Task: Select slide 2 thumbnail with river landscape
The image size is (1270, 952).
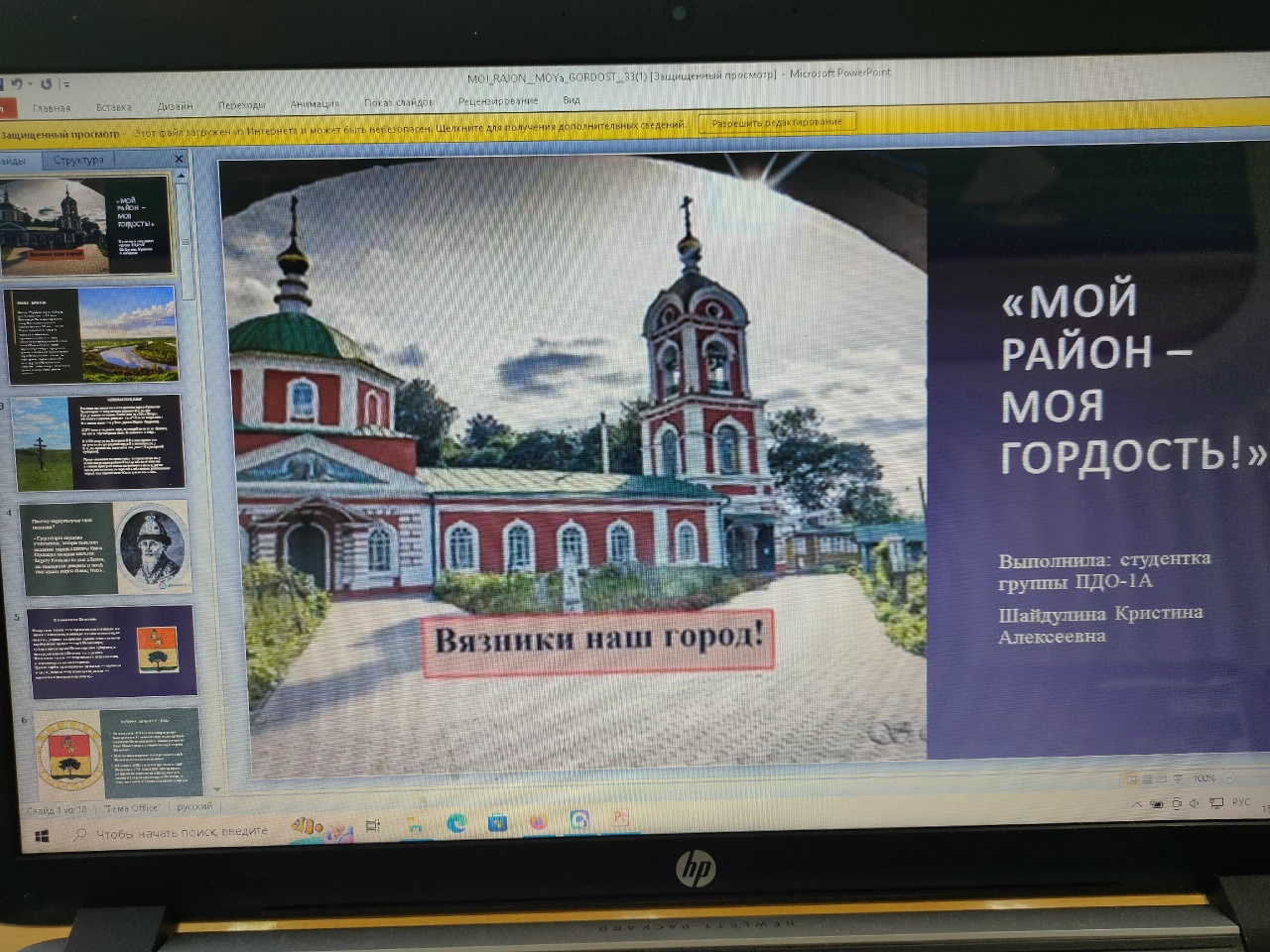Action: coord(95,335)
